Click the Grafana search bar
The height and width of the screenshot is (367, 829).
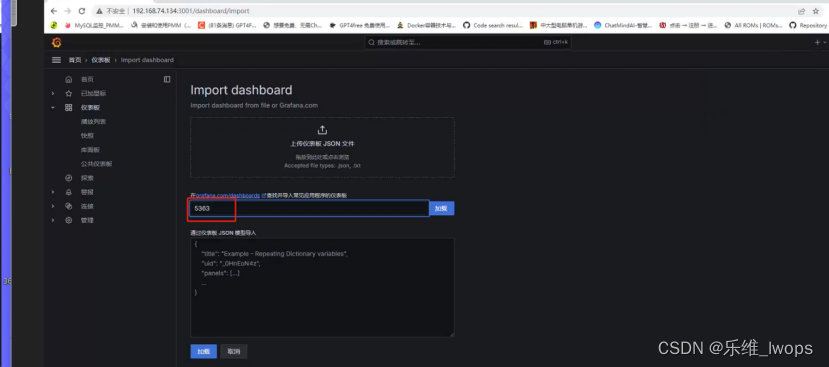(467, 42)
